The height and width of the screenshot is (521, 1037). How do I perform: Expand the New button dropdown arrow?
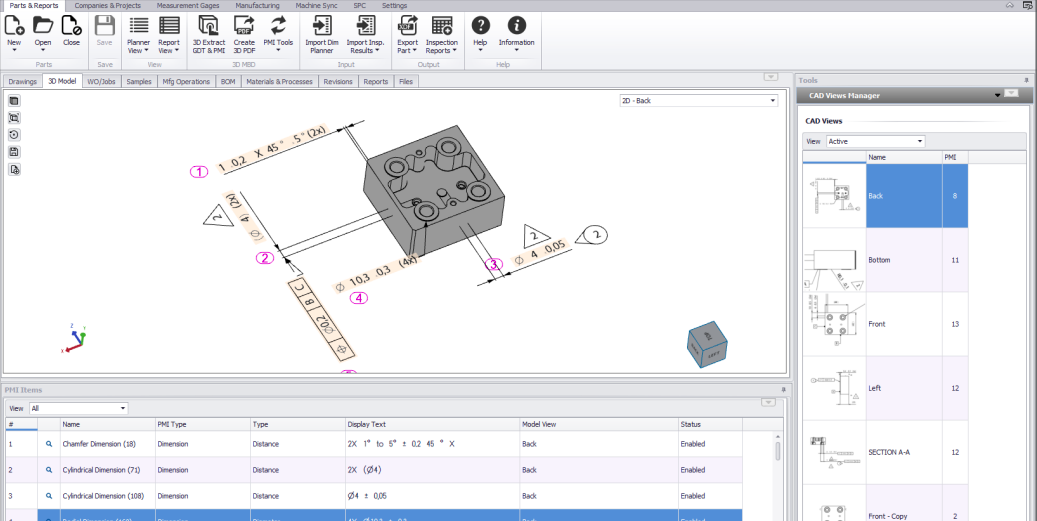[x=14, y=51]
